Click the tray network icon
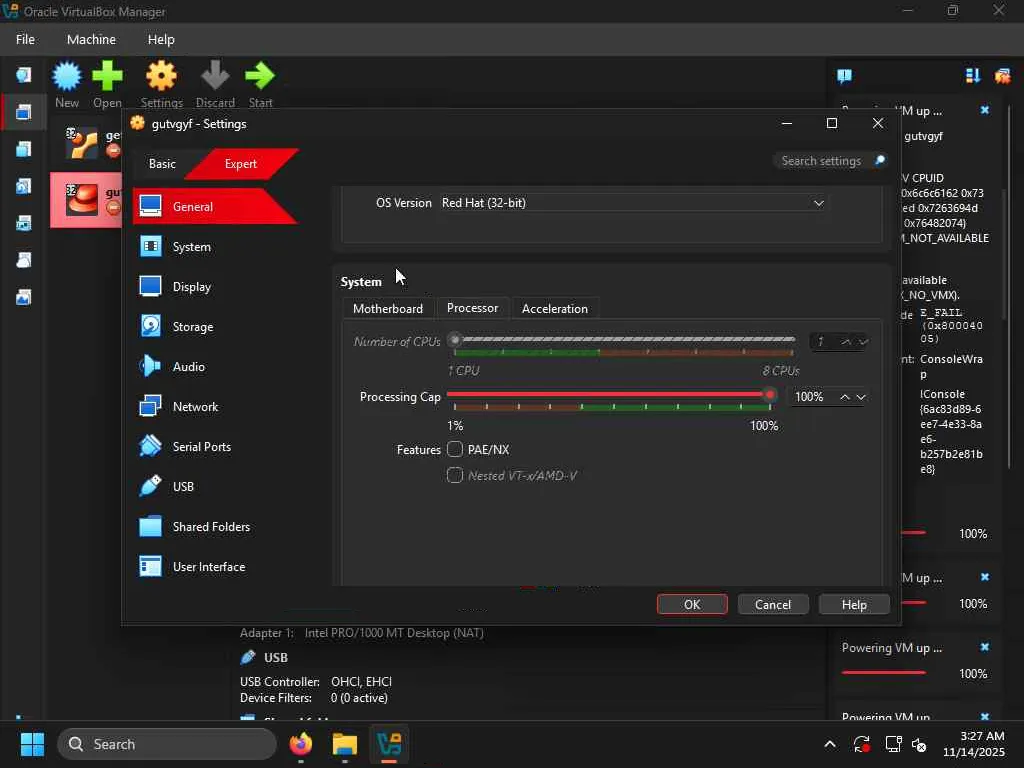Screen dimensions: 1024x768 [893, 744]
